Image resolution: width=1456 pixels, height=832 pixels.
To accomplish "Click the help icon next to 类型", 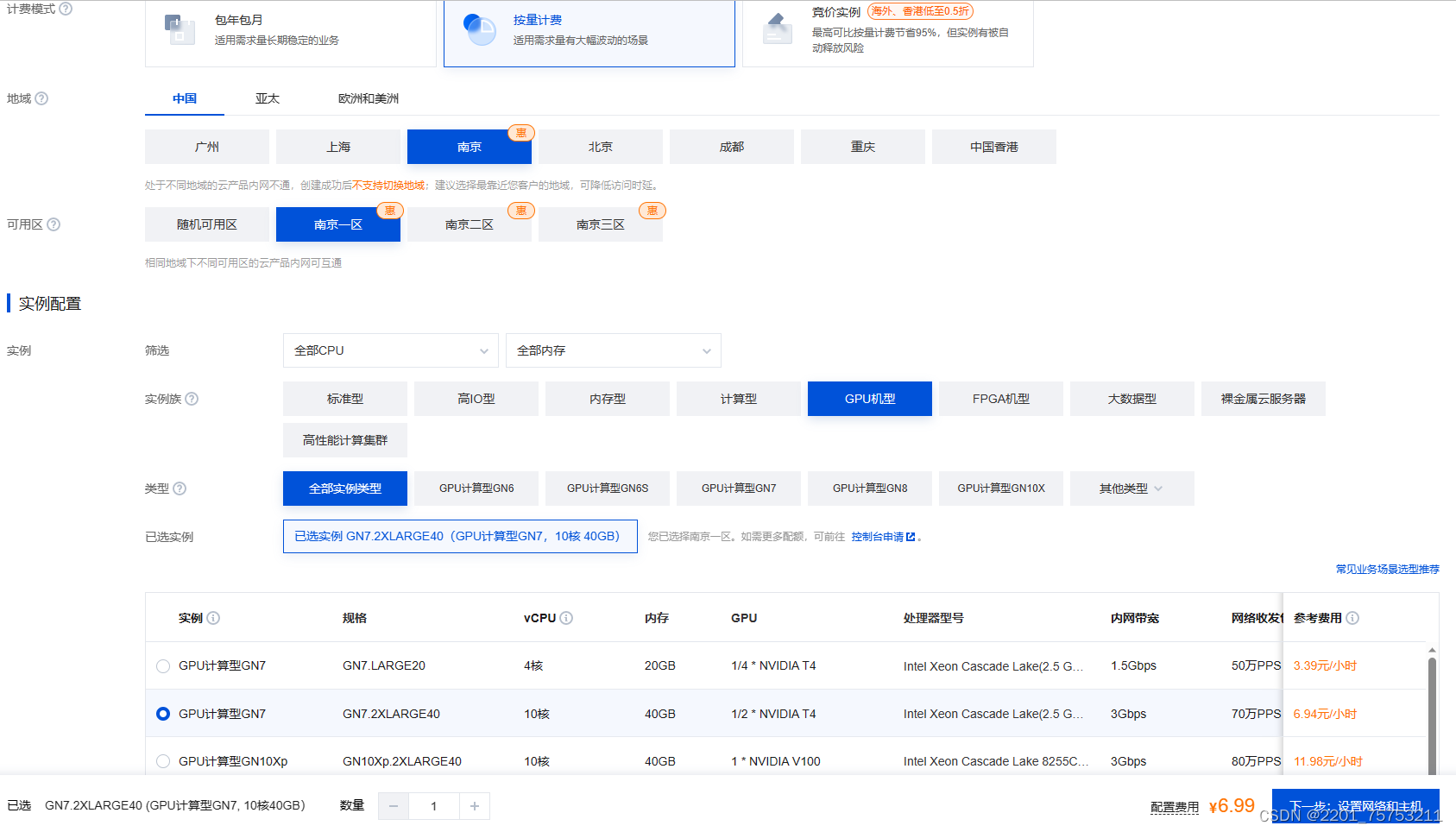I will 180,488.
